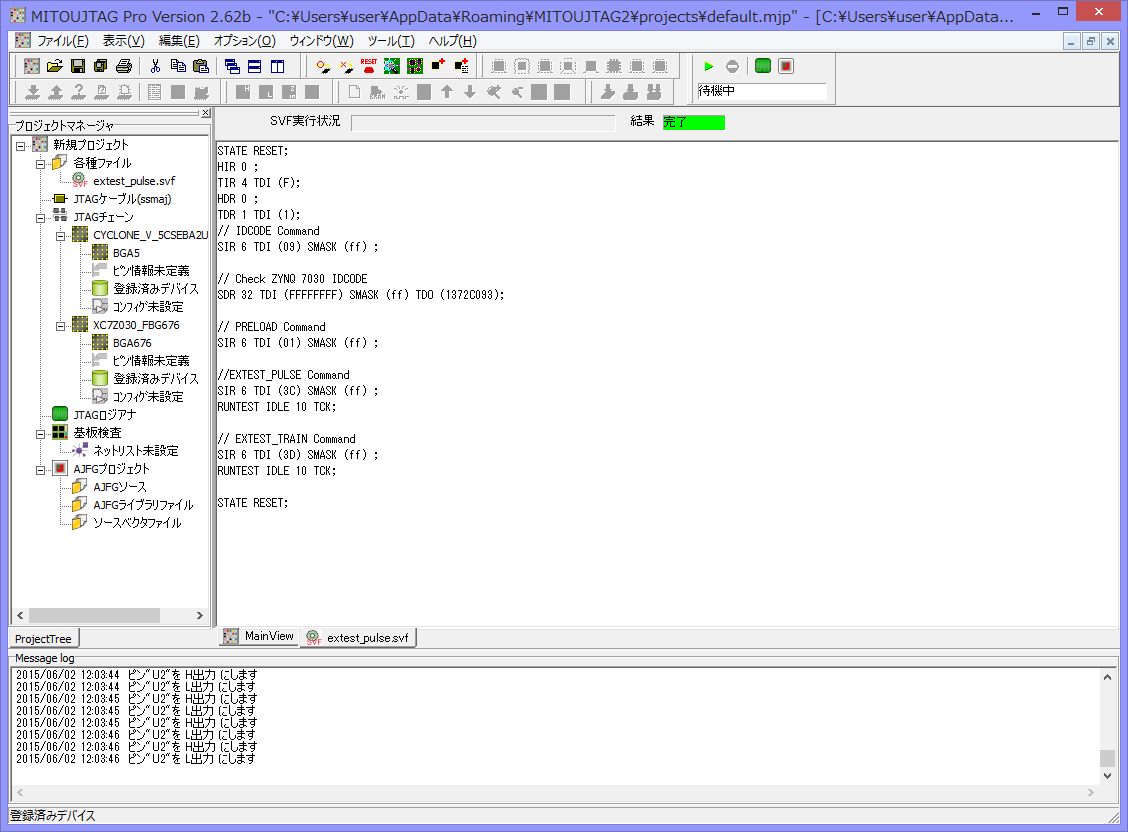Collapse the XC7Z030_FBG676 device node
This screenshot has height=832, width=1128.
pyautogui.click(x=62, y=325)
